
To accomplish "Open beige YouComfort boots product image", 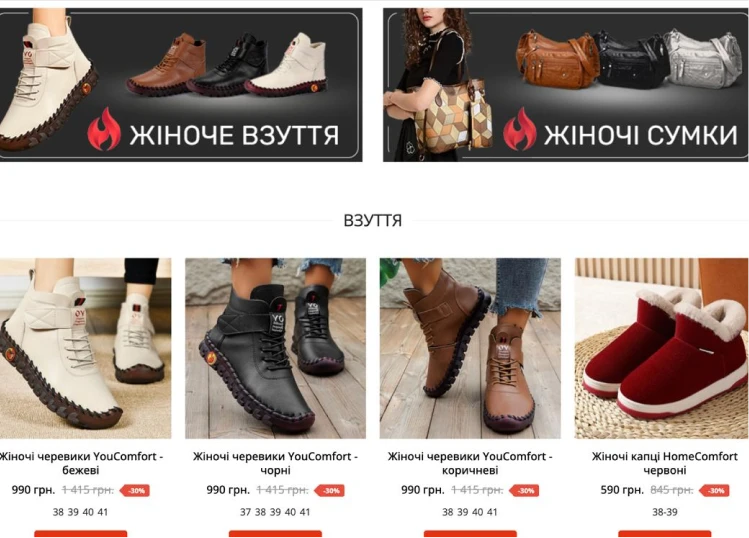I will pyautogui.click(x=86, y=348).
